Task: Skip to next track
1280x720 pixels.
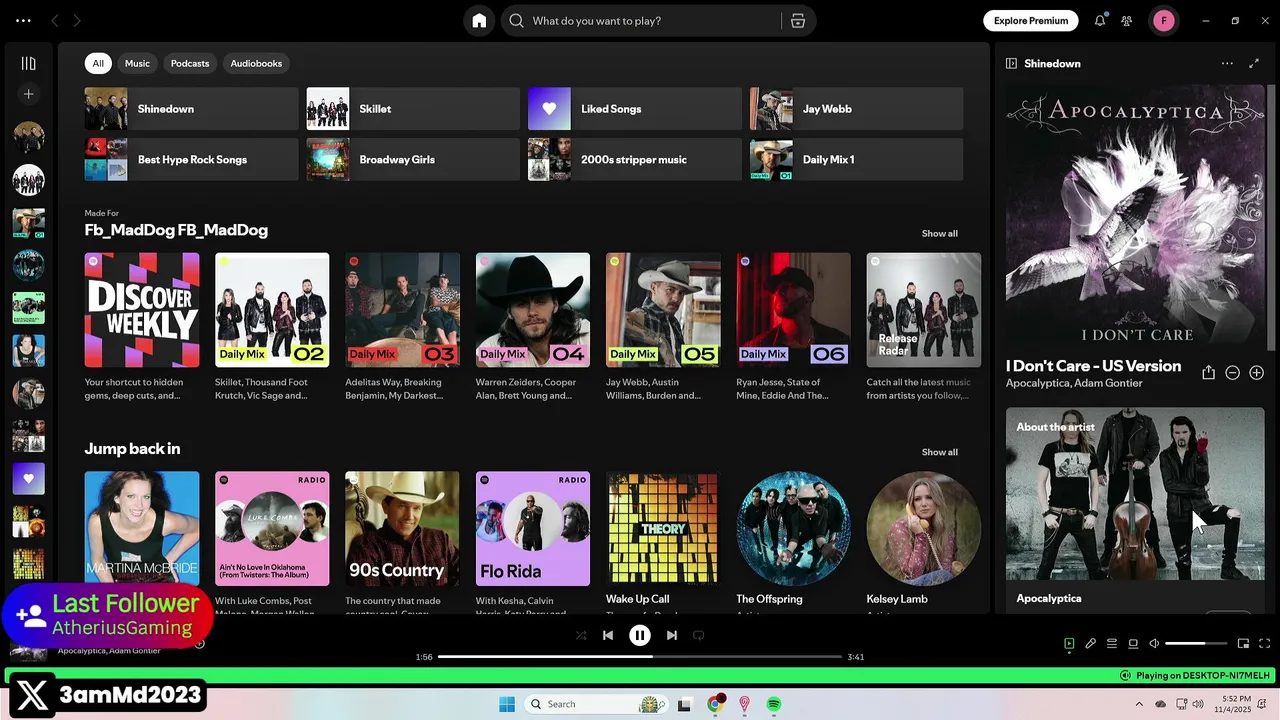Action: click(x=672, y=635)
